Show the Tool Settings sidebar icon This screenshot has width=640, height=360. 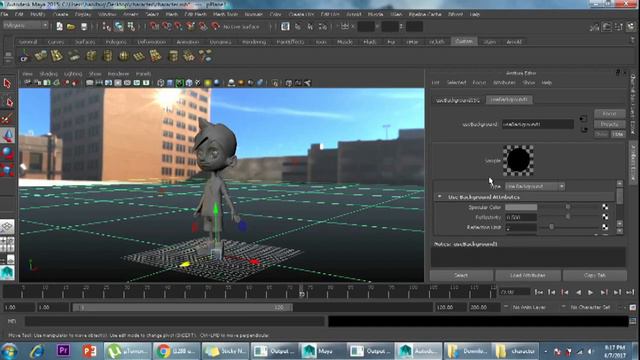coord(619,27)
